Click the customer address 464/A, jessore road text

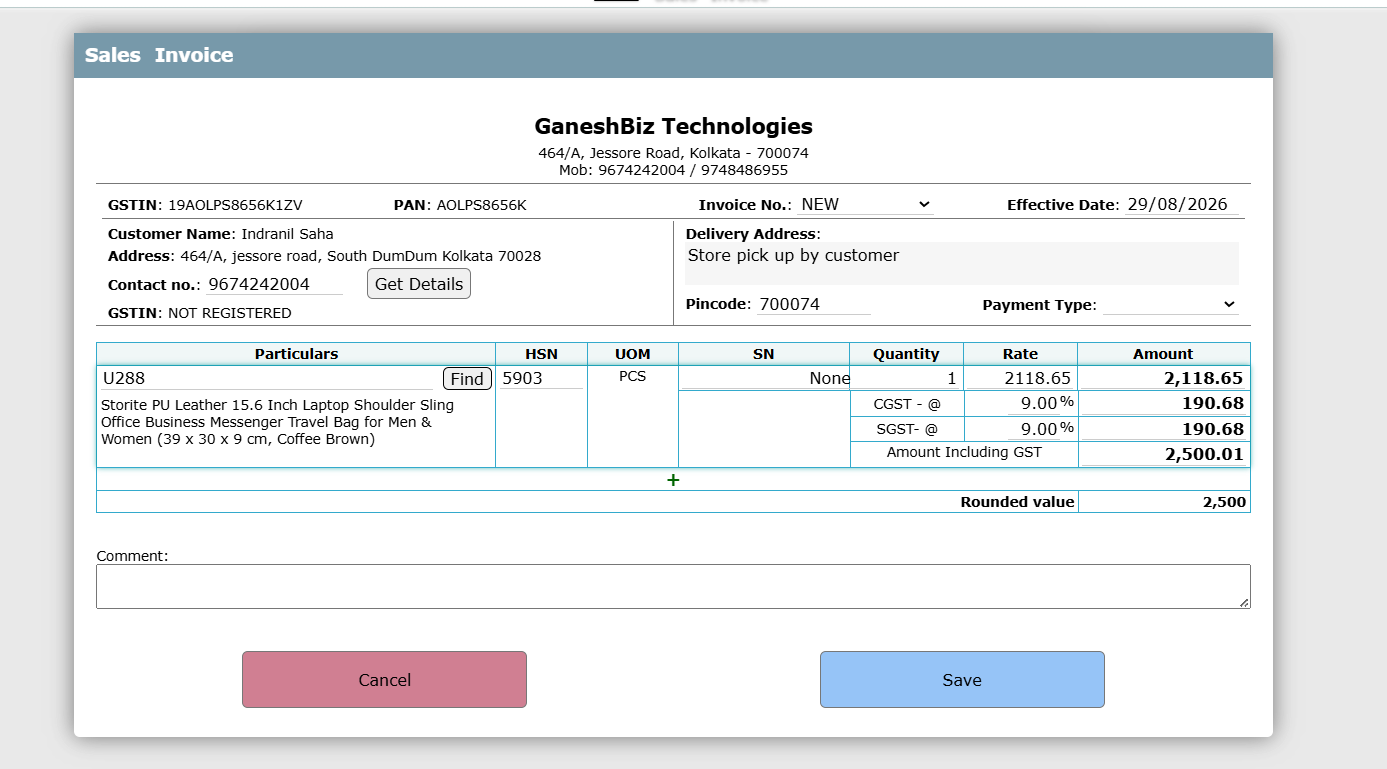360,256
